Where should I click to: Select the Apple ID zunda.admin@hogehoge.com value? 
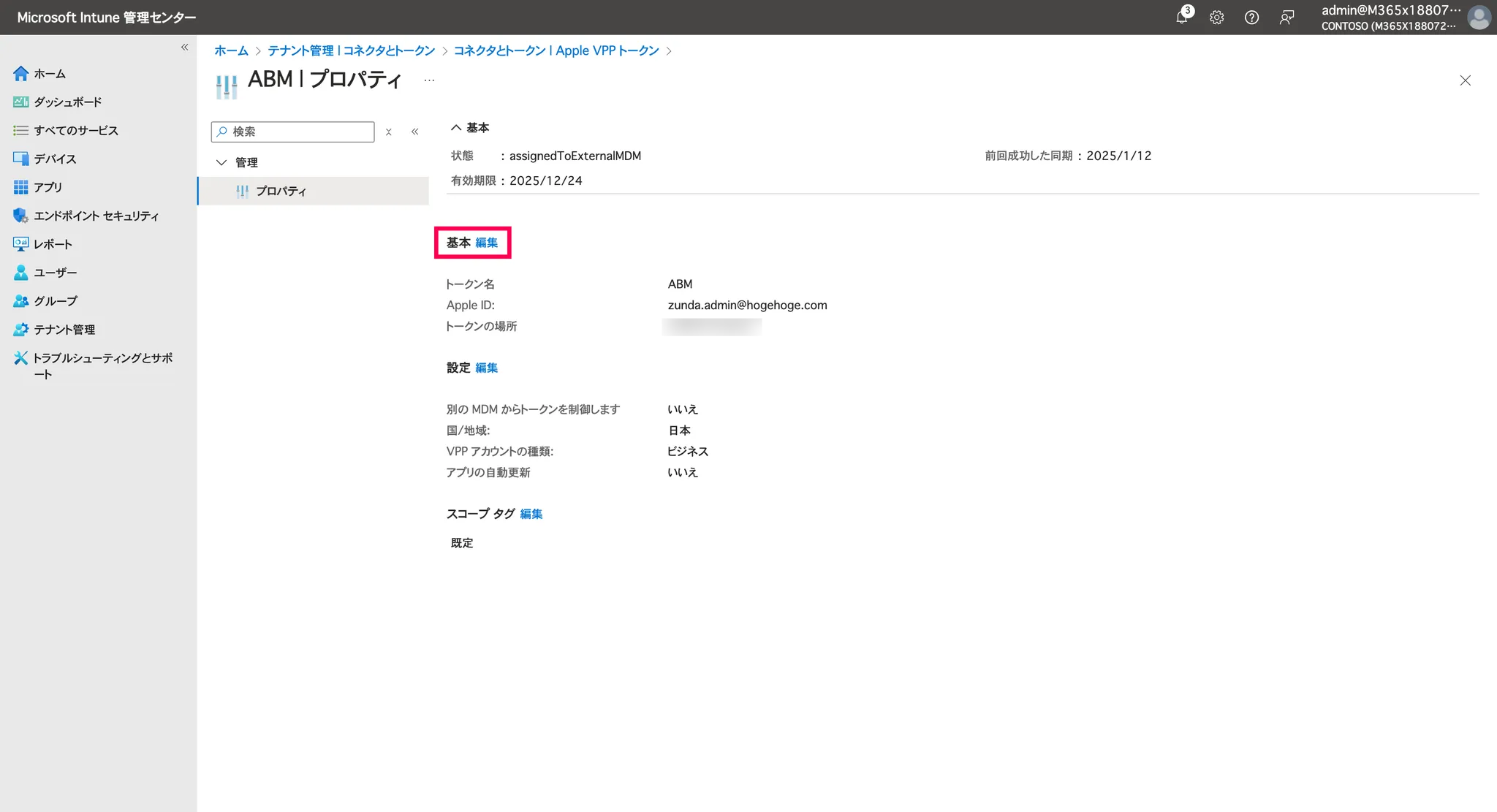pos(748,306)
